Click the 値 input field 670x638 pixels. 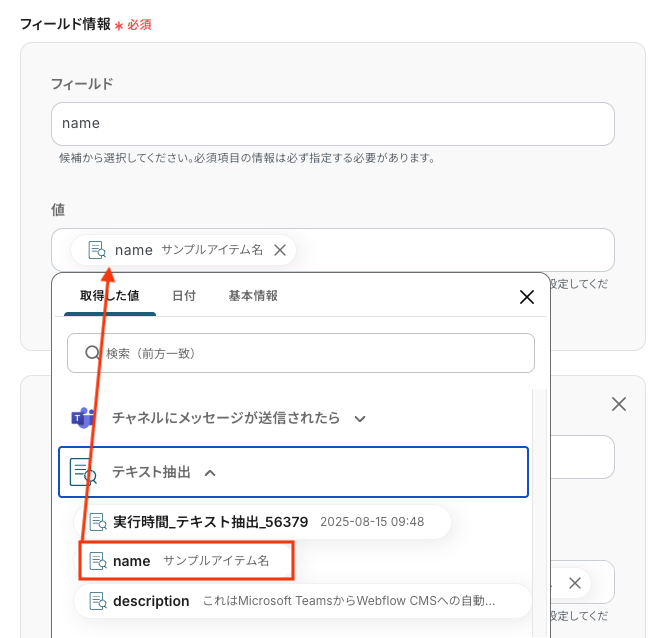tap(450, 249)
